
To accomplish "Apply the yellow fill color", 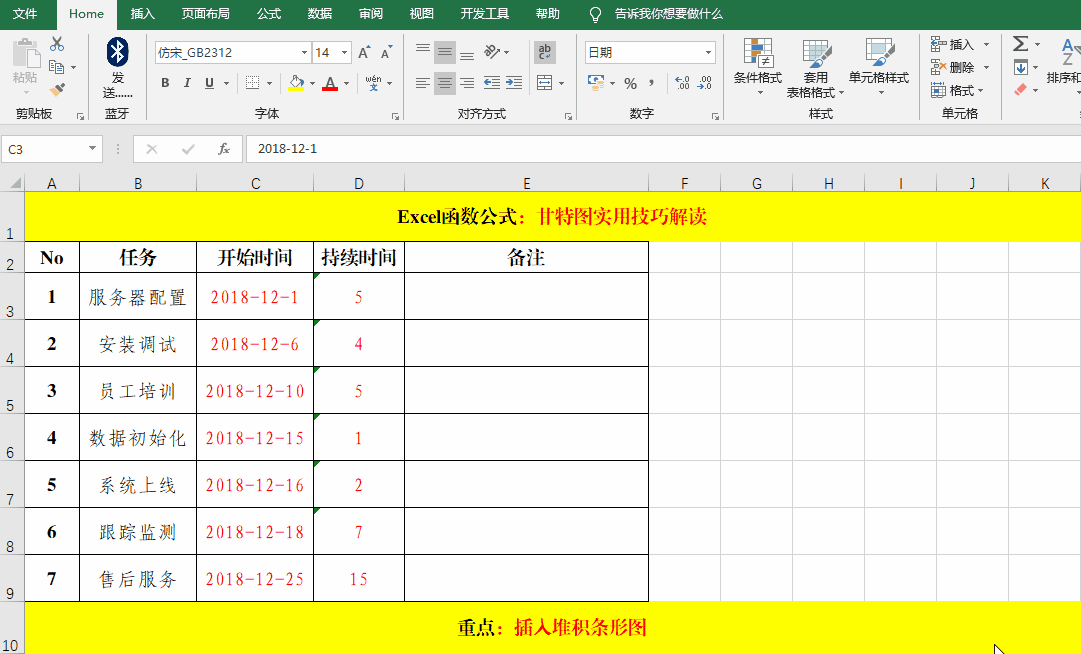I will click(x=295, y=83).
